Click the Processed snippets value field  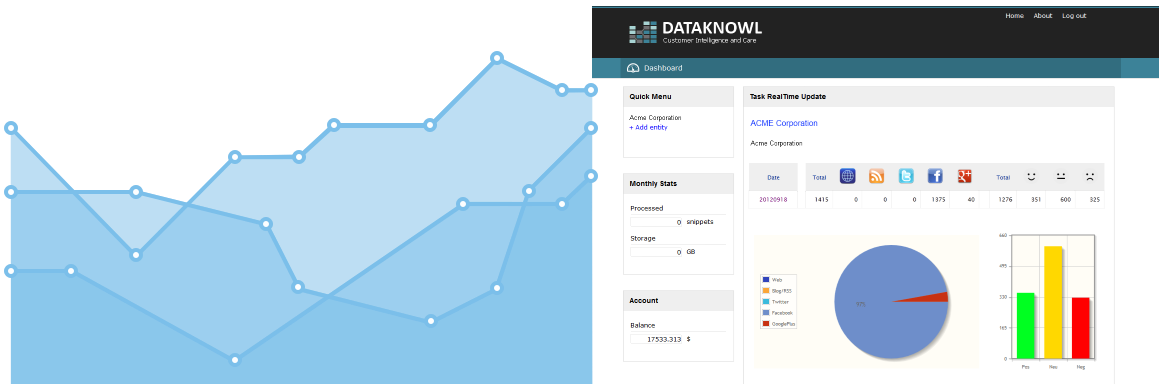tap(657, 222)
